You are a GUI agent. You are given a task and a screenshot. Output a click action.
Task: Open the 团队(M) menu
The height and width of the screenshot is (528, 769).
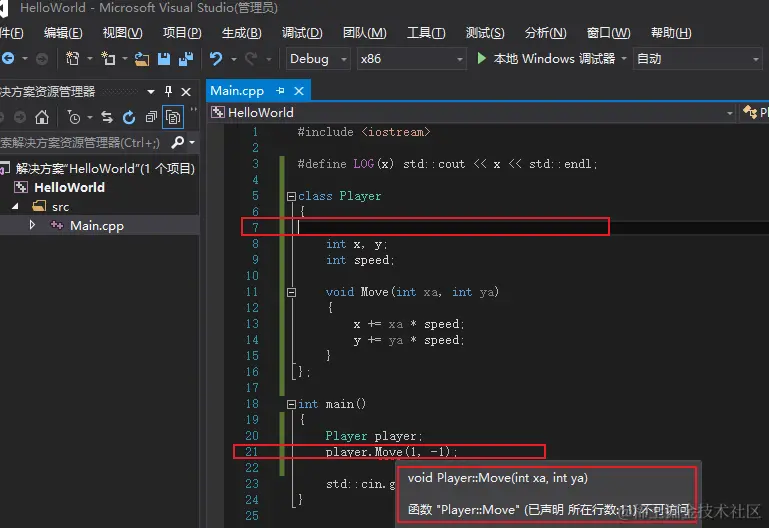[x=364, y=33]
